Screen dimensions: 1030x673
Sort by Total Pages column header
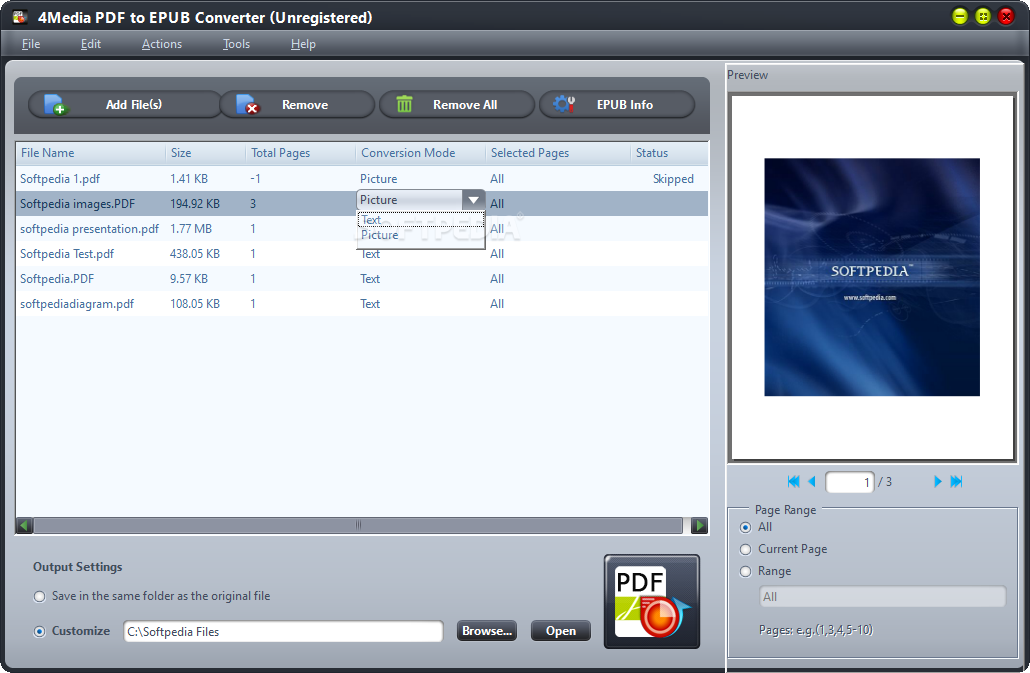(301, 152)
